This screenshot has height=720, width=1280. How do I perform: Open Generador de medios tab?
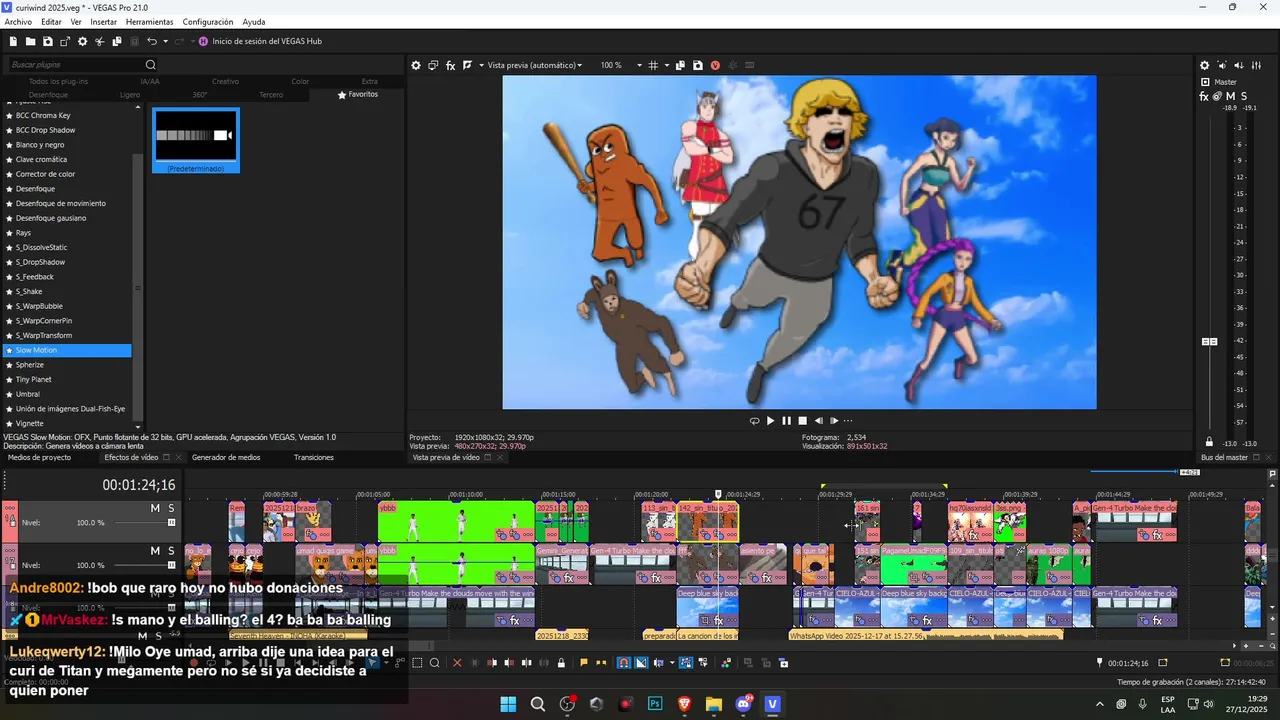pos(226,457)
